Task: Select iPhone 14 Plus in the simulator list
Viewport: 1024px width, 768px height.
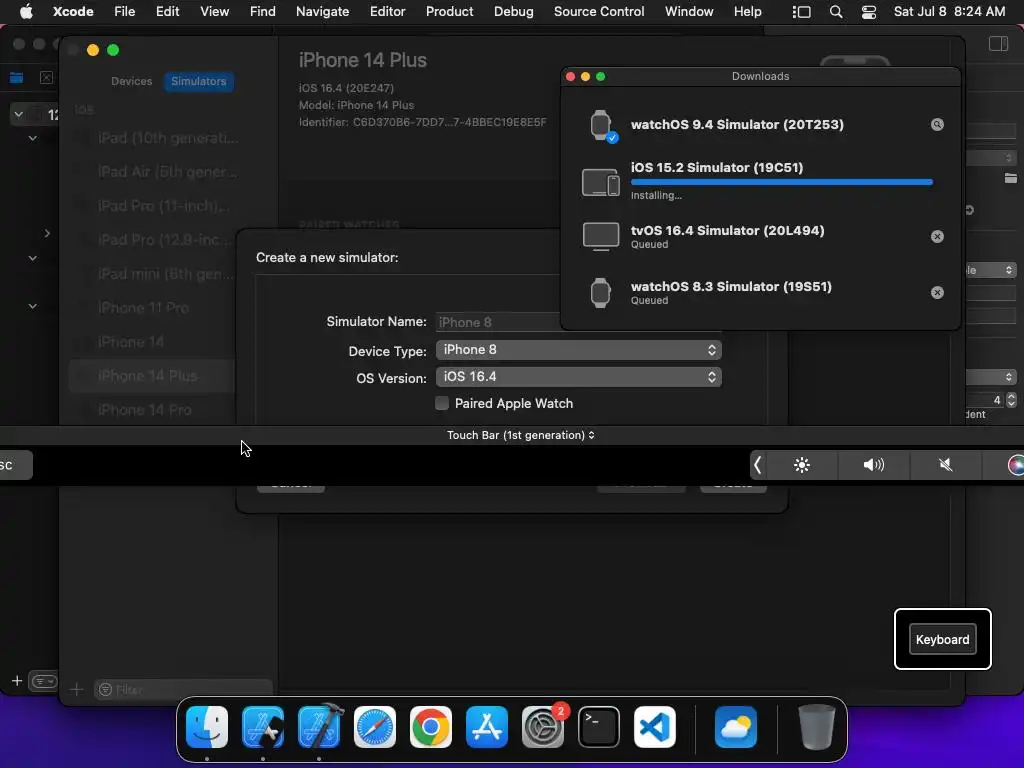Action: 152,376
